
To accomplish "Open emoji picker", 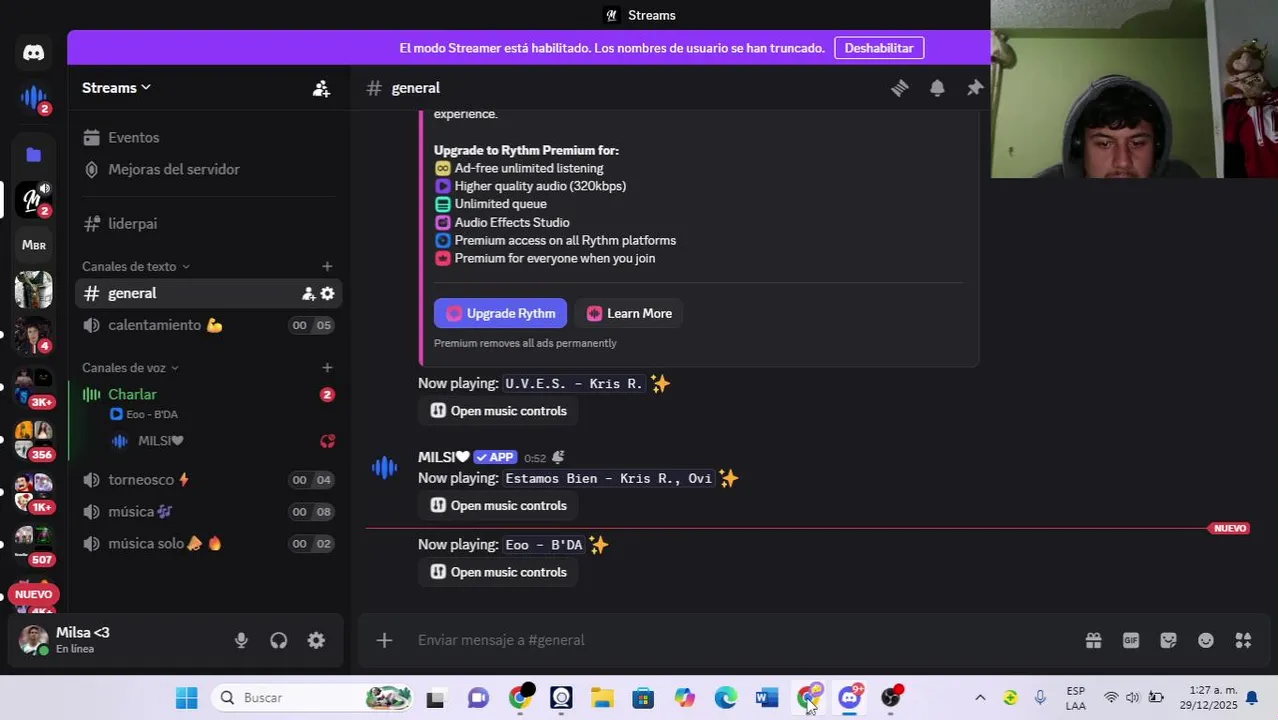I will pyautogui.click(x=1206, y=640).
